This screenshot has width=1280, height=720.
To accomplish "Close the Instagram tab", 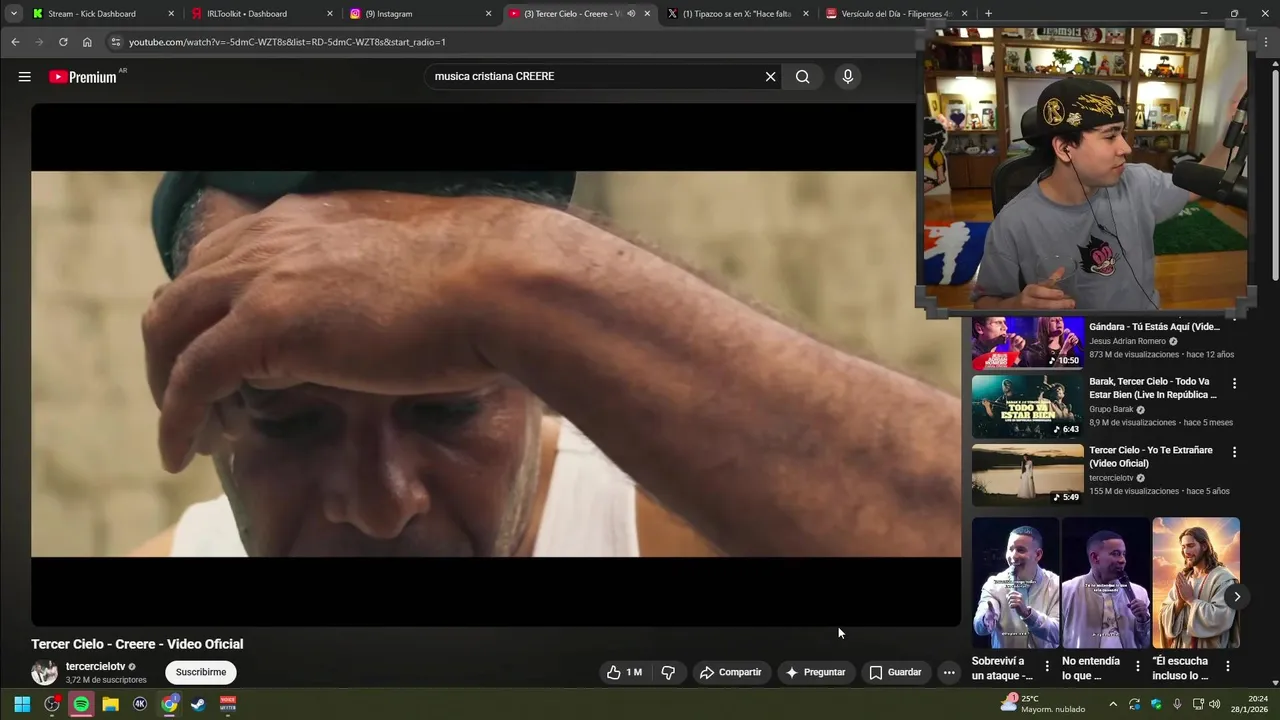I will tap(488, 14).
